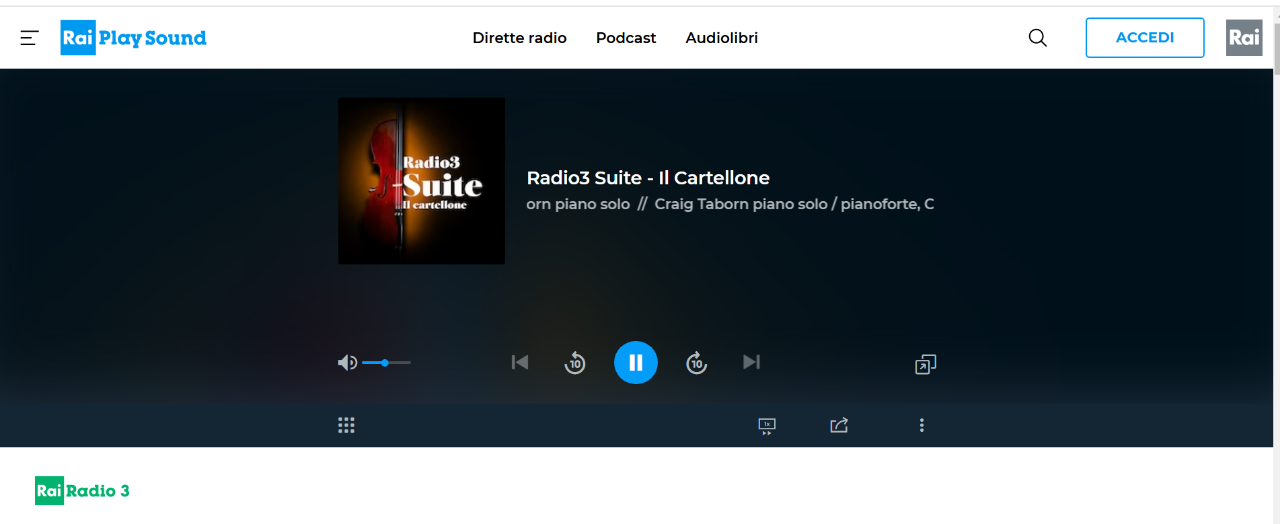The width and height of the screenshot is (1280, 524).
Task: Open the pop-out mini player
Action: [925, 364]
